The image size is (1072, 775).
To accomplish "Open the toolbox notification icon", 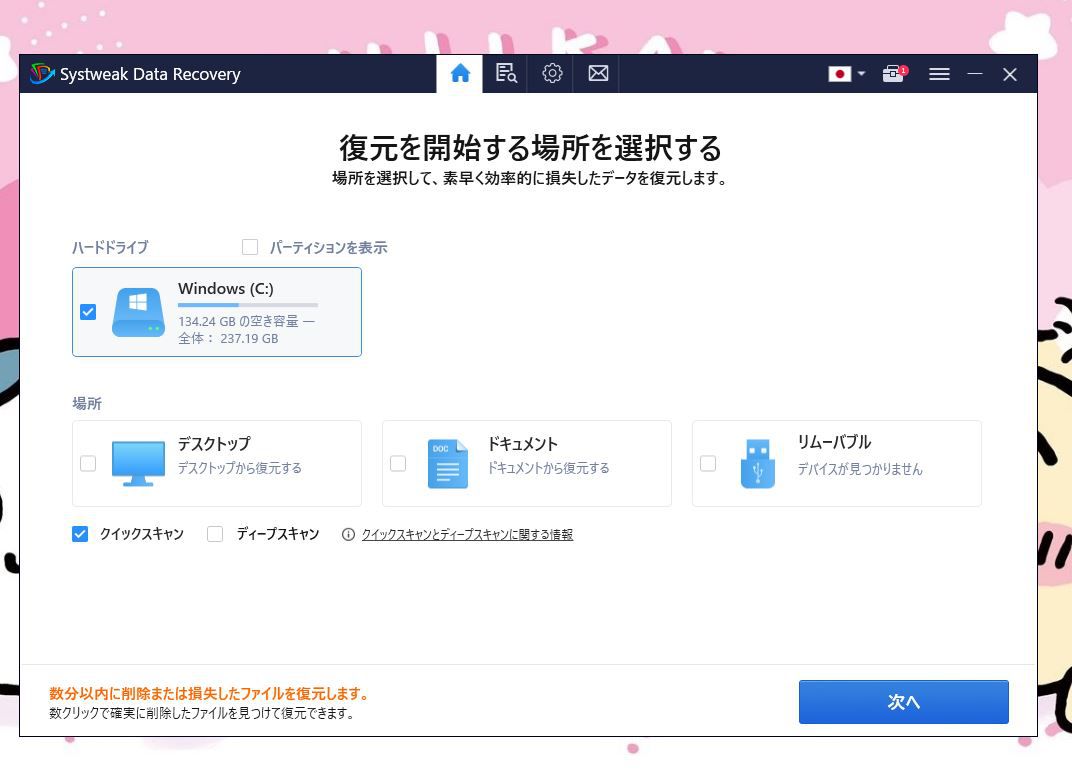I will click(893, 74).
